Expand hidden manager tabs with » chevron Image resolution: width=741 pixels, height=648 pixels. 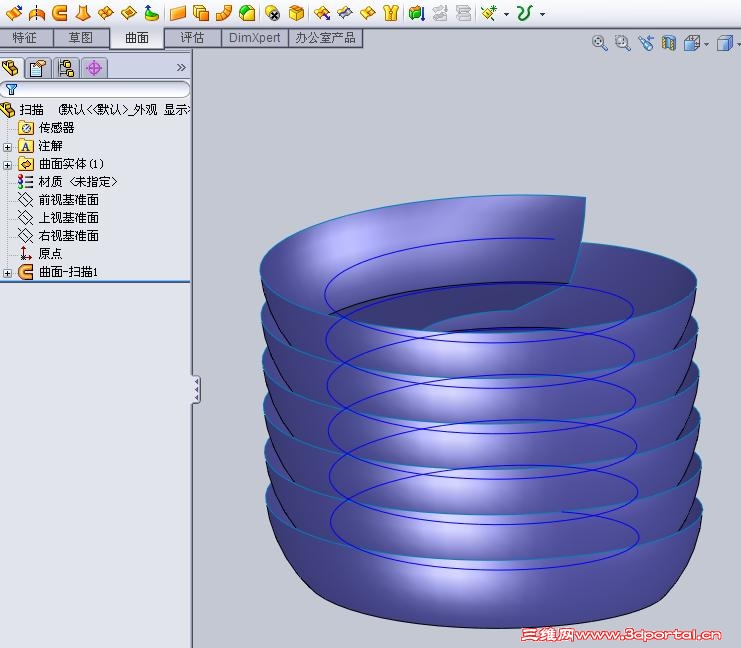pos(181,68)
